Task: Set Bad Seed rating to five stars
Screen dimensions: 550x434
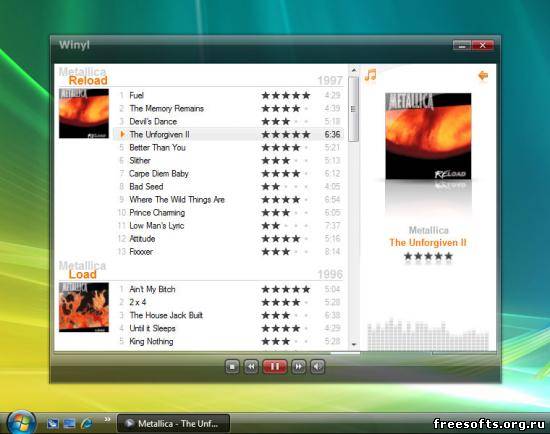Action: coord(306,186)
